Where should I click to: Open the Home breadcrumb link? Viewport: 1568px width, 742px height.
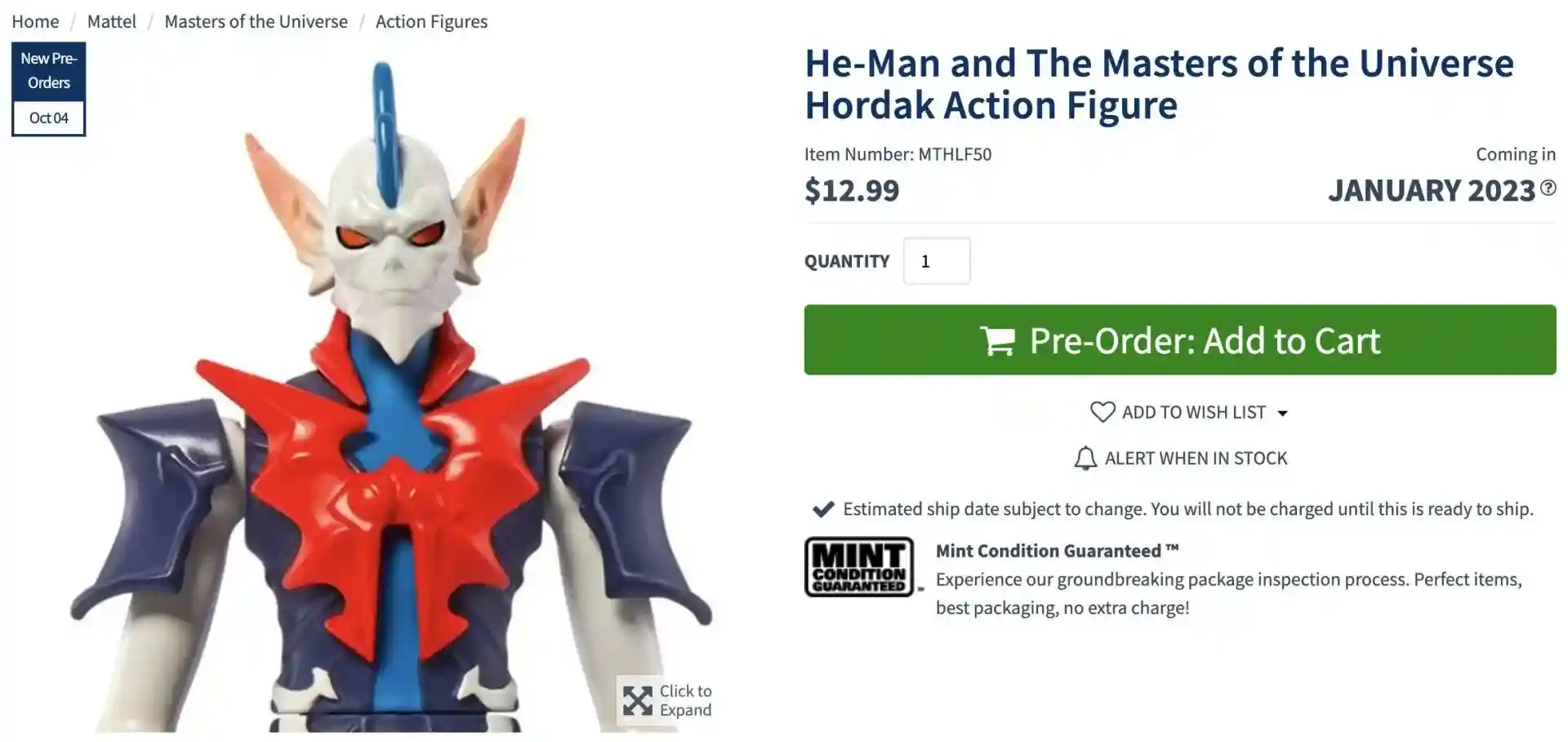pyautogui.click(x=35, y=21)
